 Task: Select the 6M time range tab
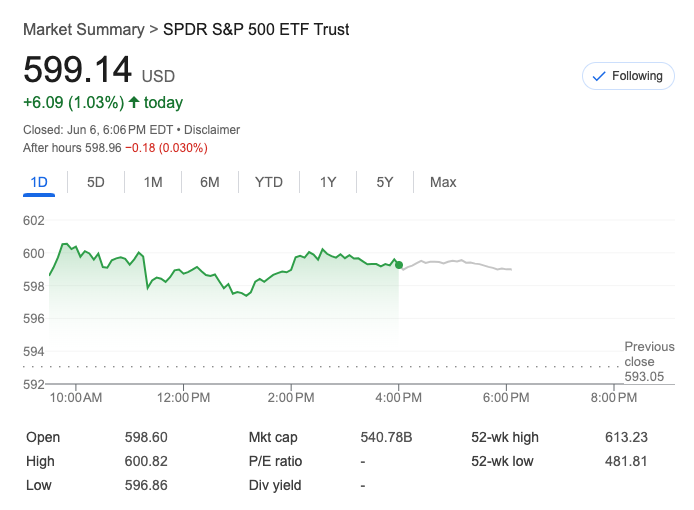click(210, 182)
